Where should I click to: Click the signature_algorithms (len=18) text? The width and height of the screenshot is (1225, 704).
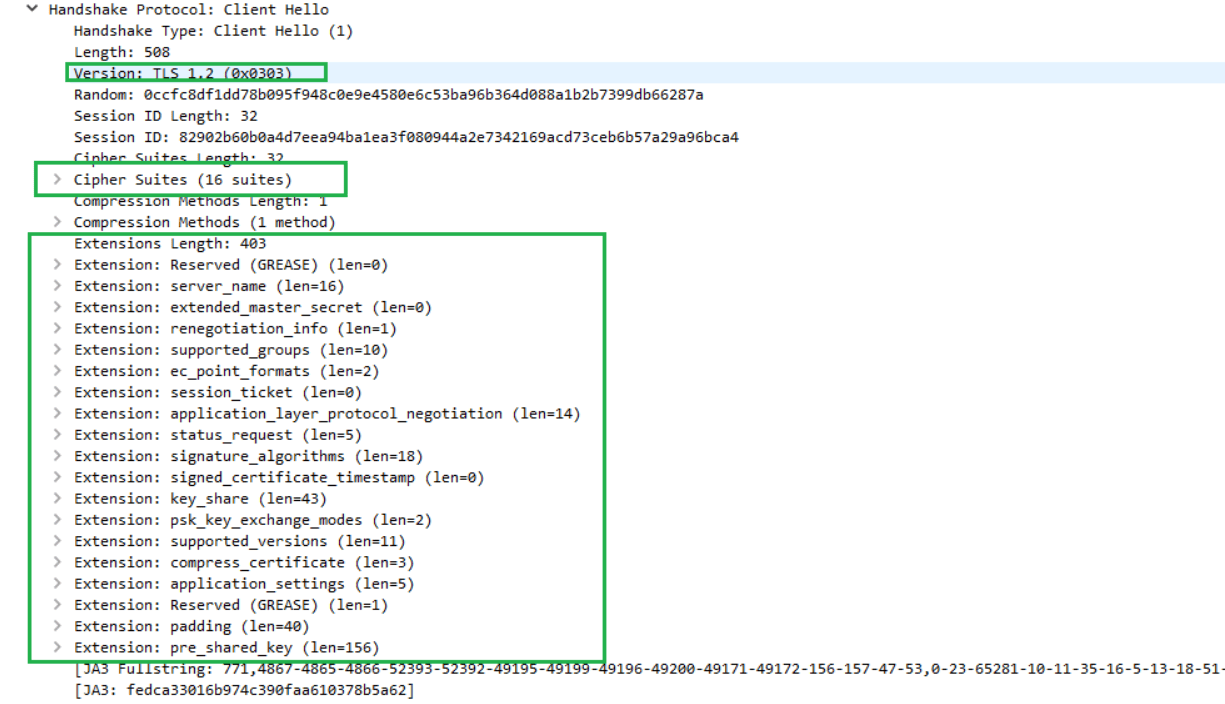(296, 456)
